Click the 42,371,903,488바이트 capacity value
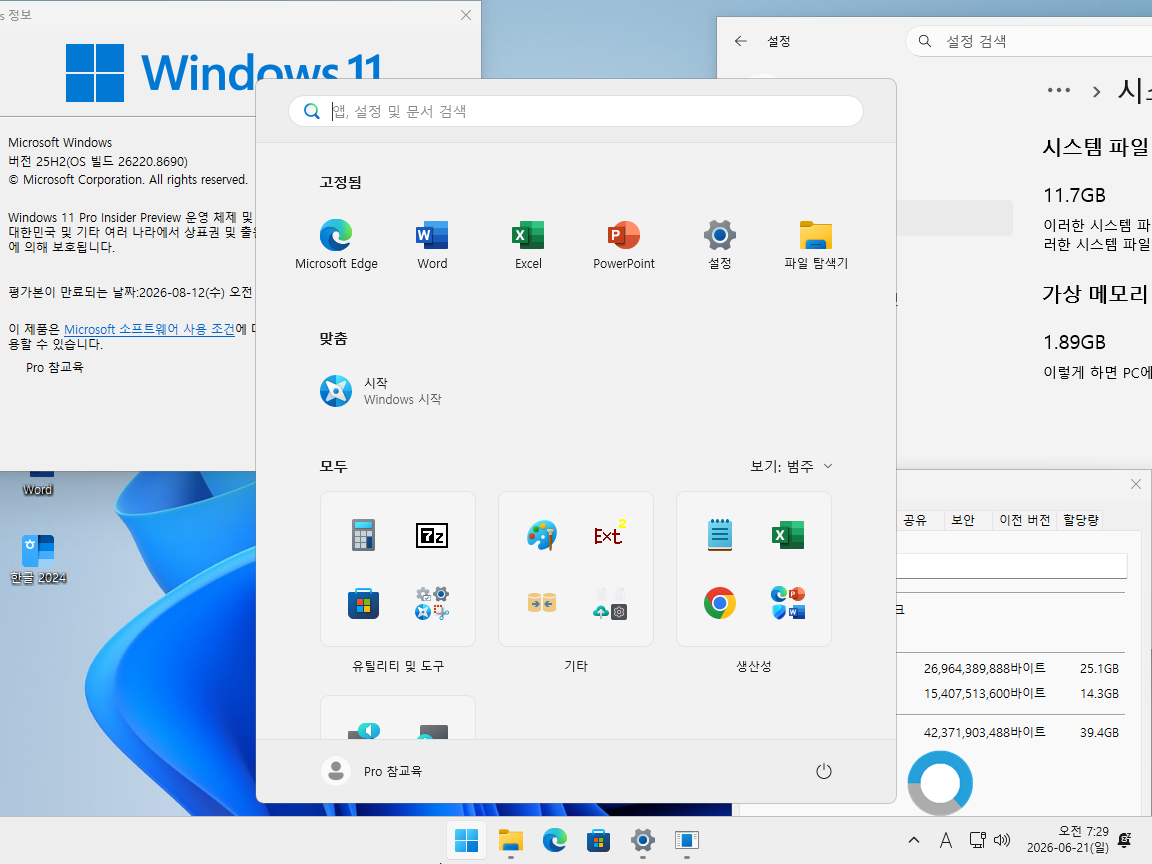 click(x=984, y=732)
